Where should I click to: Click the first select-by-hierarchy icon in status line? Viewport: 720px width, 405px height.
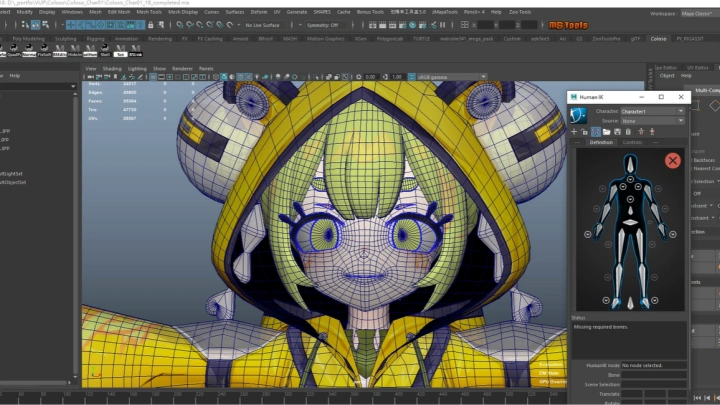click(x=24, y=25)
